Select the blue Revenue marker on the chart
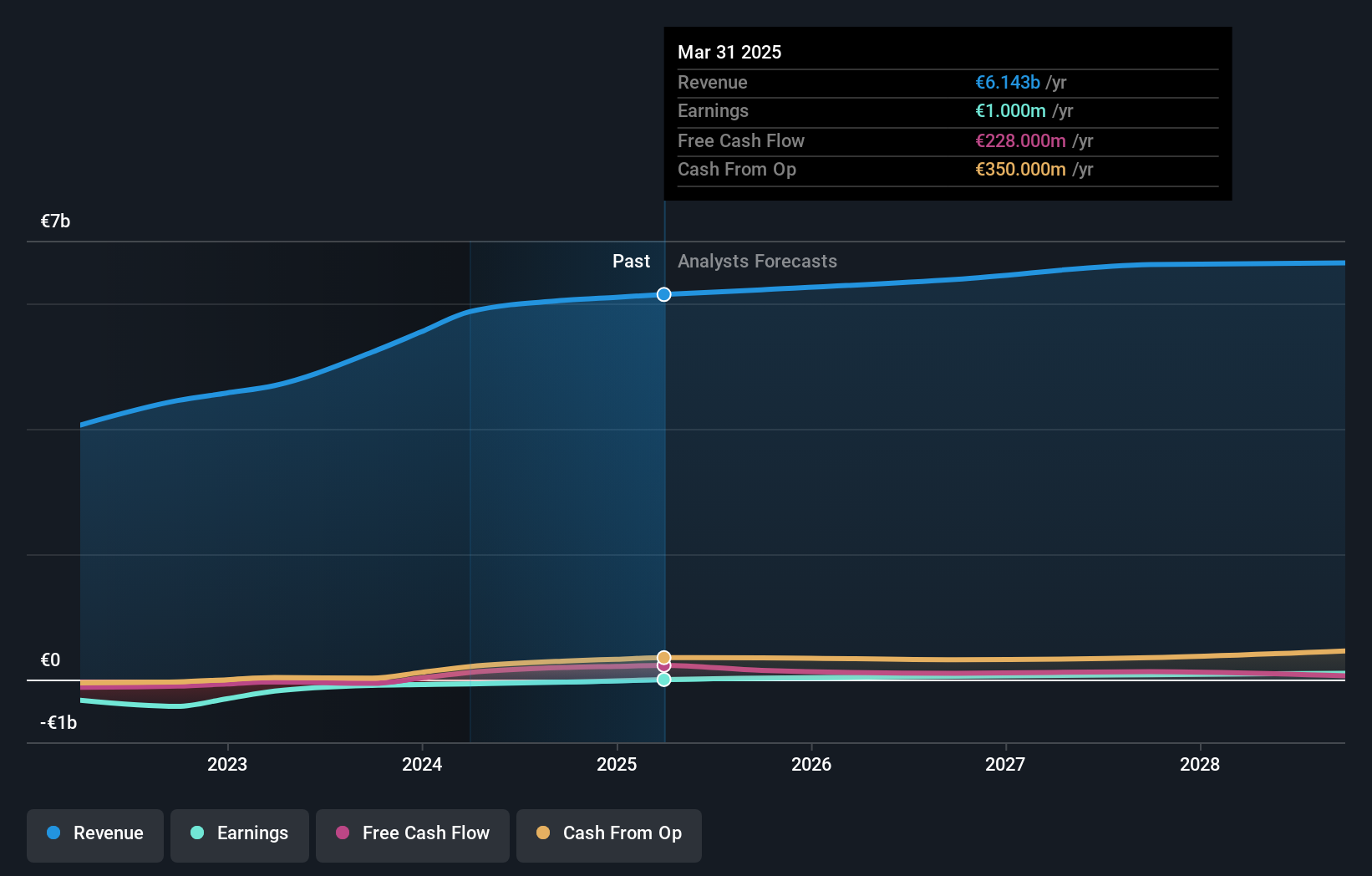The height and width of the screenshot is (876, 1372). pyautogui.click(x=663, y=294)
